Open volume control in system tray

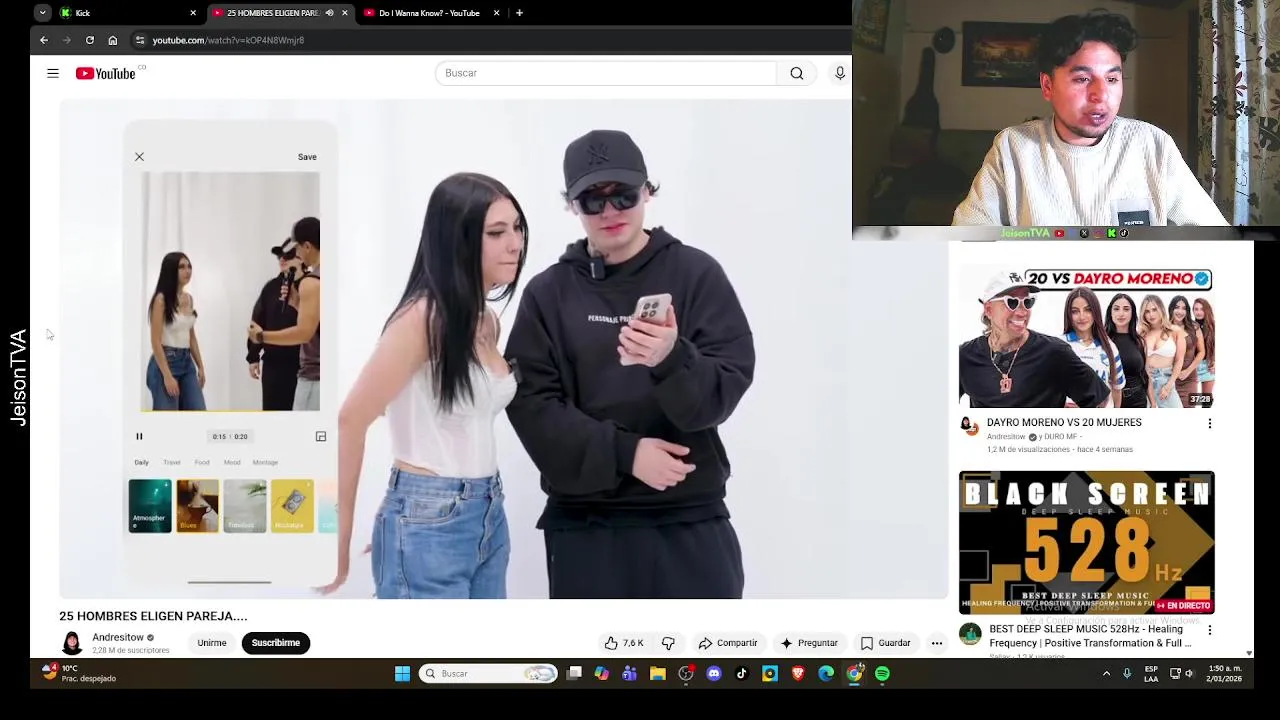1189,674
